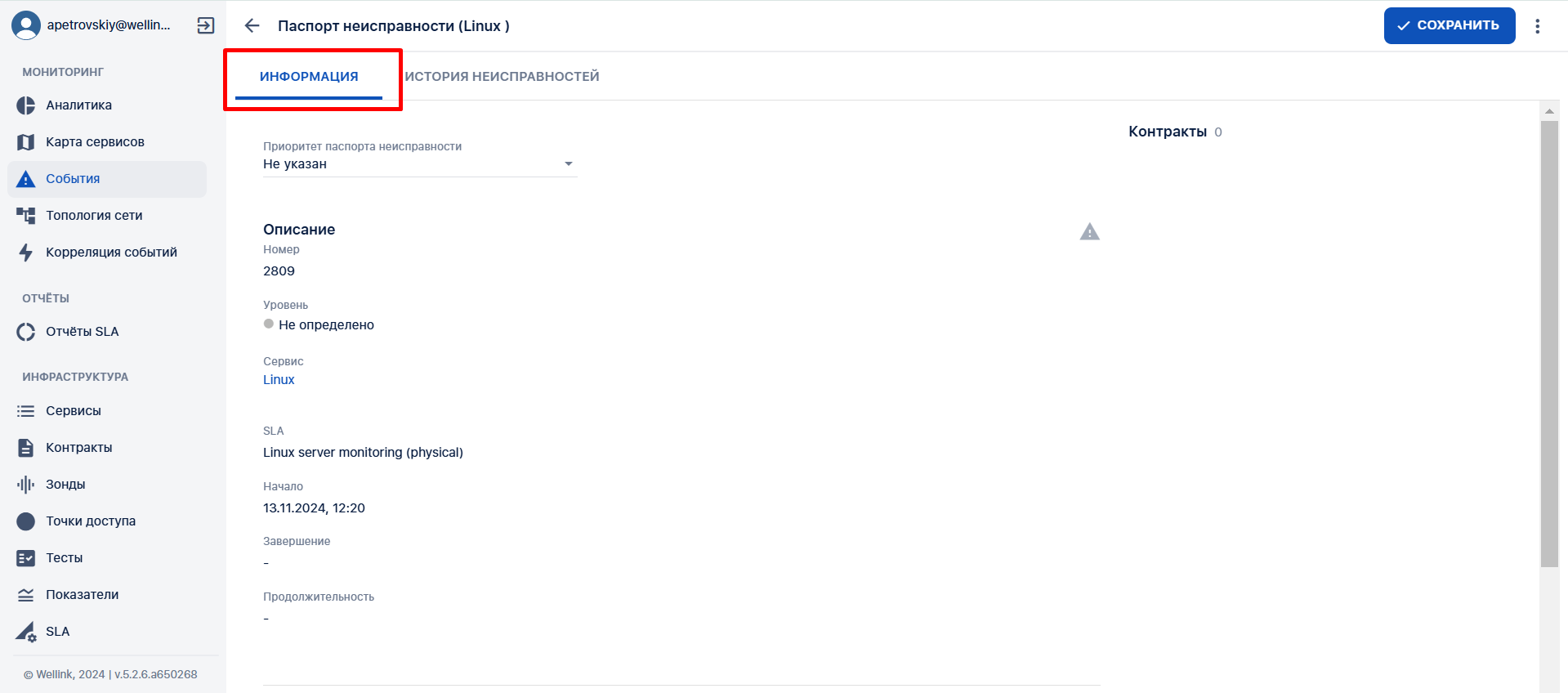The width and height of the screenshot is (1568, 693).
Task: Open Зонды menu item
Action: (107, 485)
